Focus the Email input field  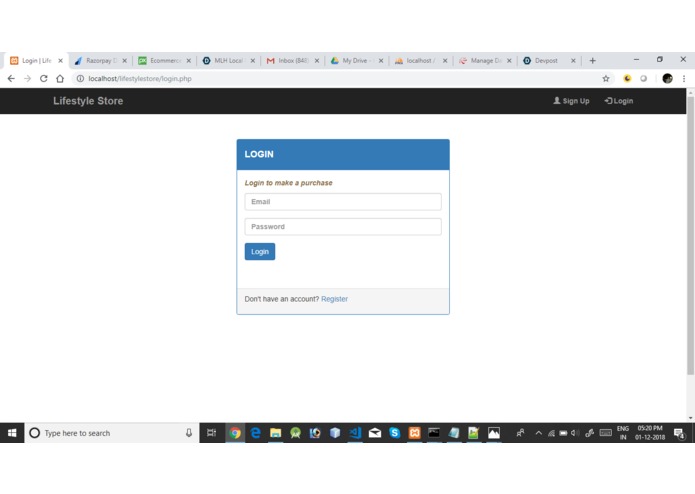(343, 202)
